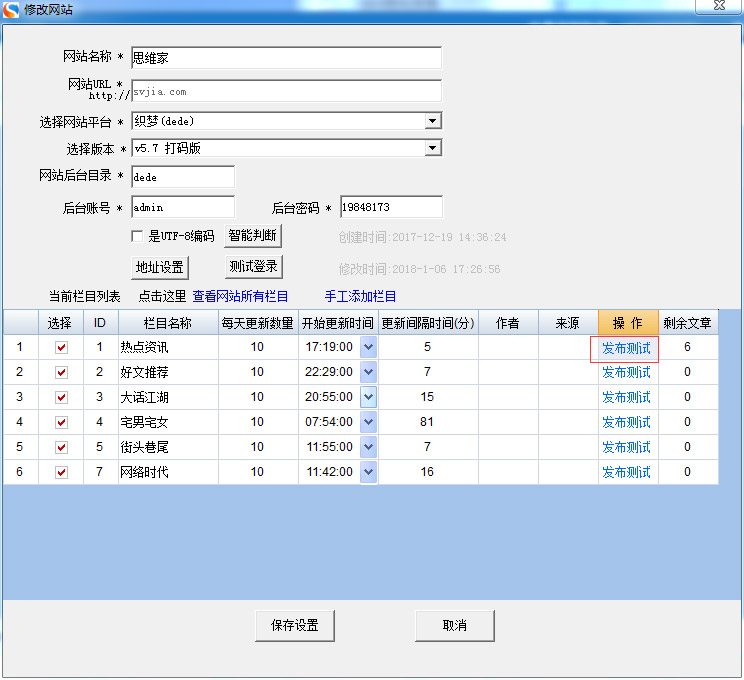Focus the 后台密码 input field
The width and height of the screenshot is (744, 680).
point(391,207)
